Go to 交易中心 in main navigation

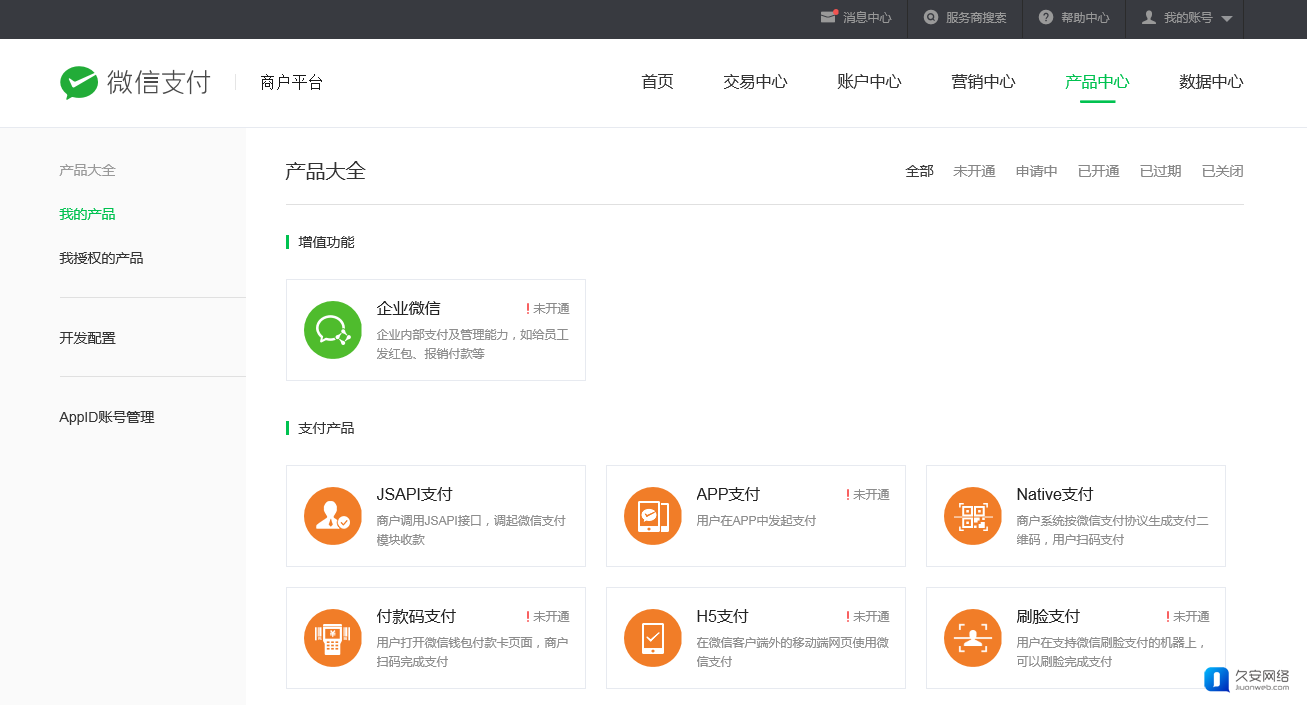755,82
